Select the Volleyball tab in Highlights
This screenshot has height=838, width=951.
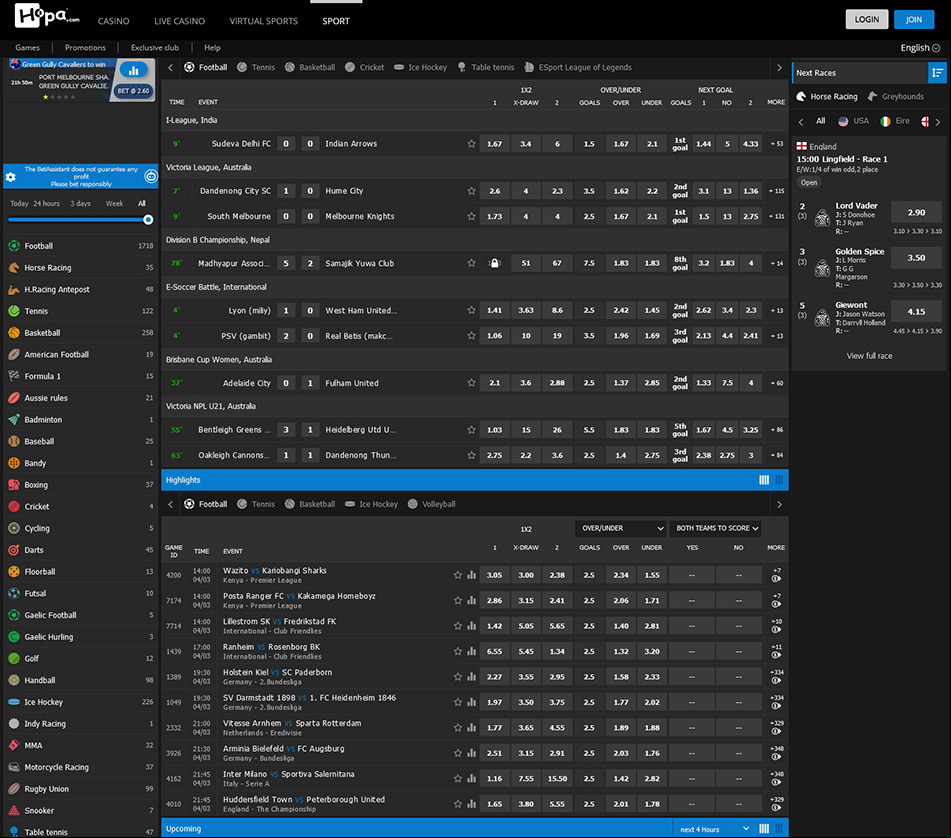pos(431,504)
